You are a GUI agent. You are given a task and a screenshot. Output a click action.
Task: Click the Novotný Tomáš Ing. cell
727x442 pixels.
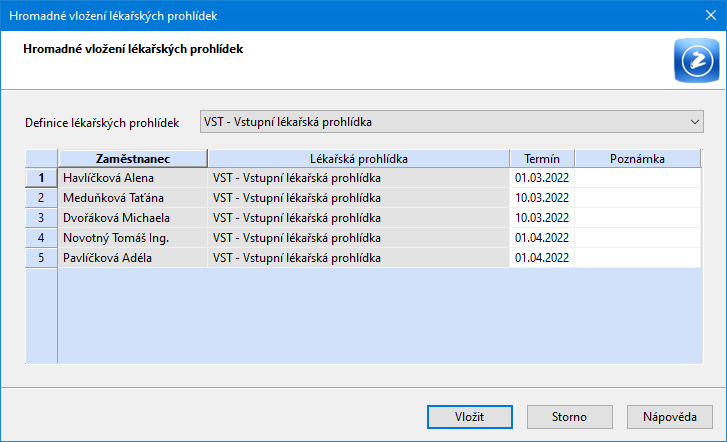click(x=133, y=237)
